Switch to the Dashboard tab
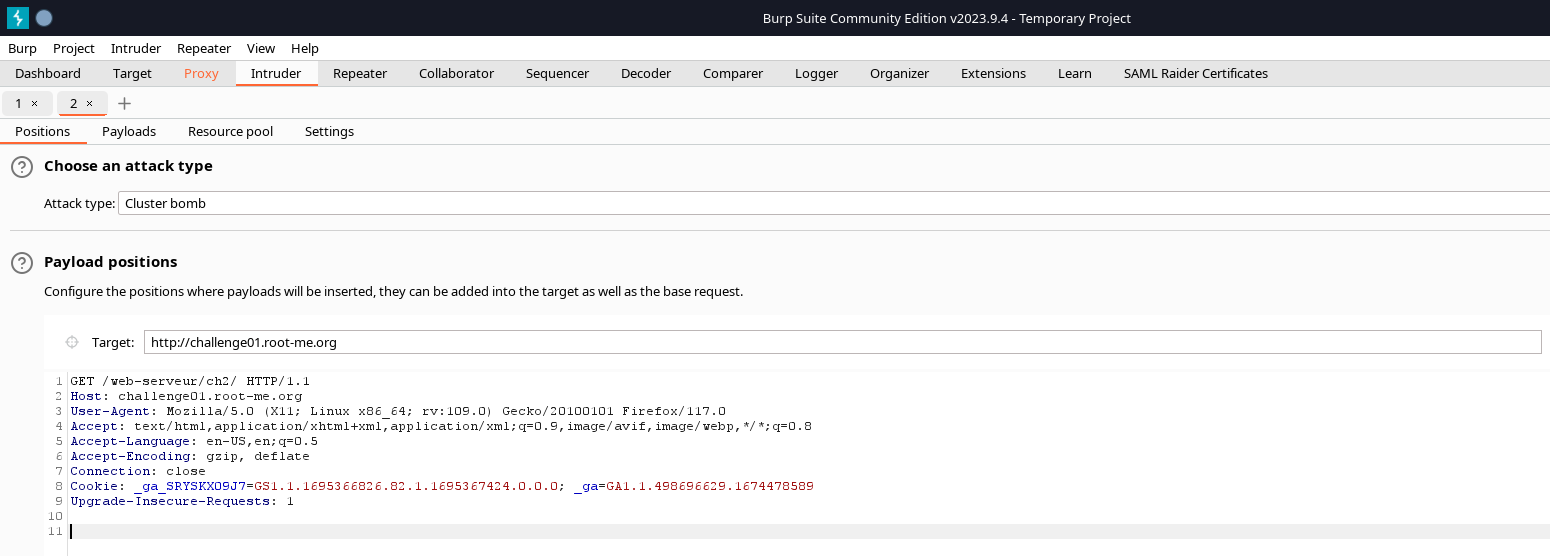1550x556 pixels. coord(48,73)
